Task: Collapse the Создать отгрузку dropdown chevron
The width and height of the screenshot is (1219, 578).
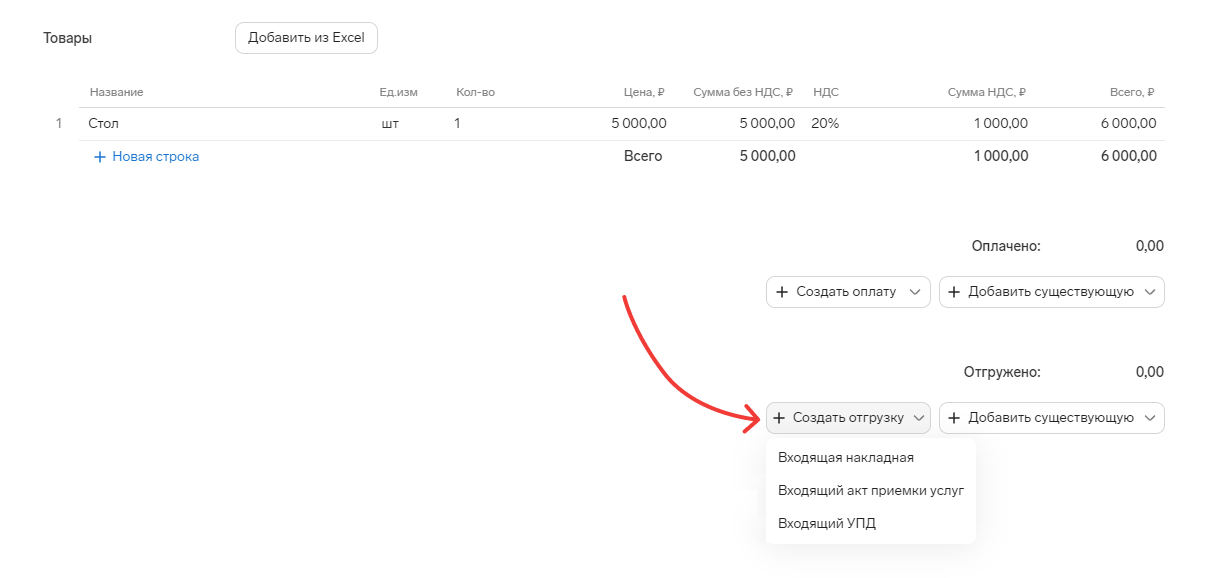Action: tap(918, 418)
